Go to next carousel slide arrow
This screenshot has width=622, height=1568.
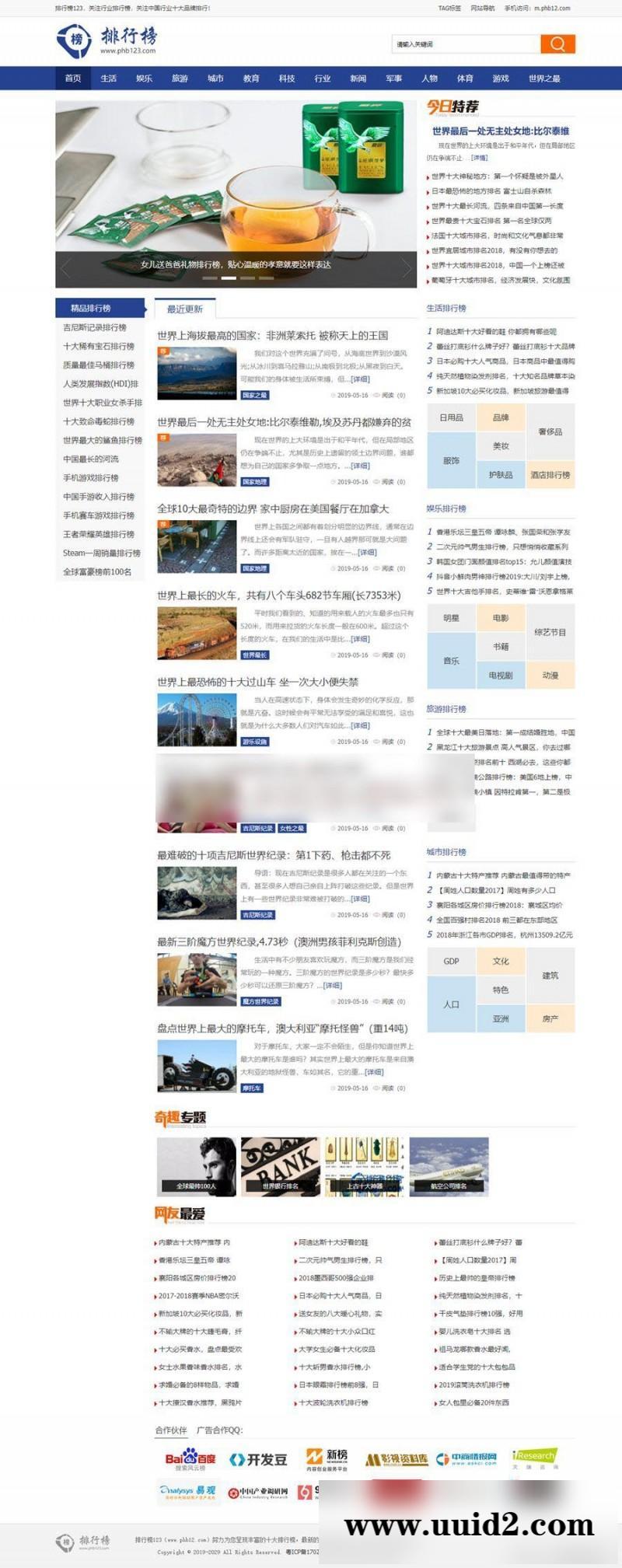click(x=407, y=268)
